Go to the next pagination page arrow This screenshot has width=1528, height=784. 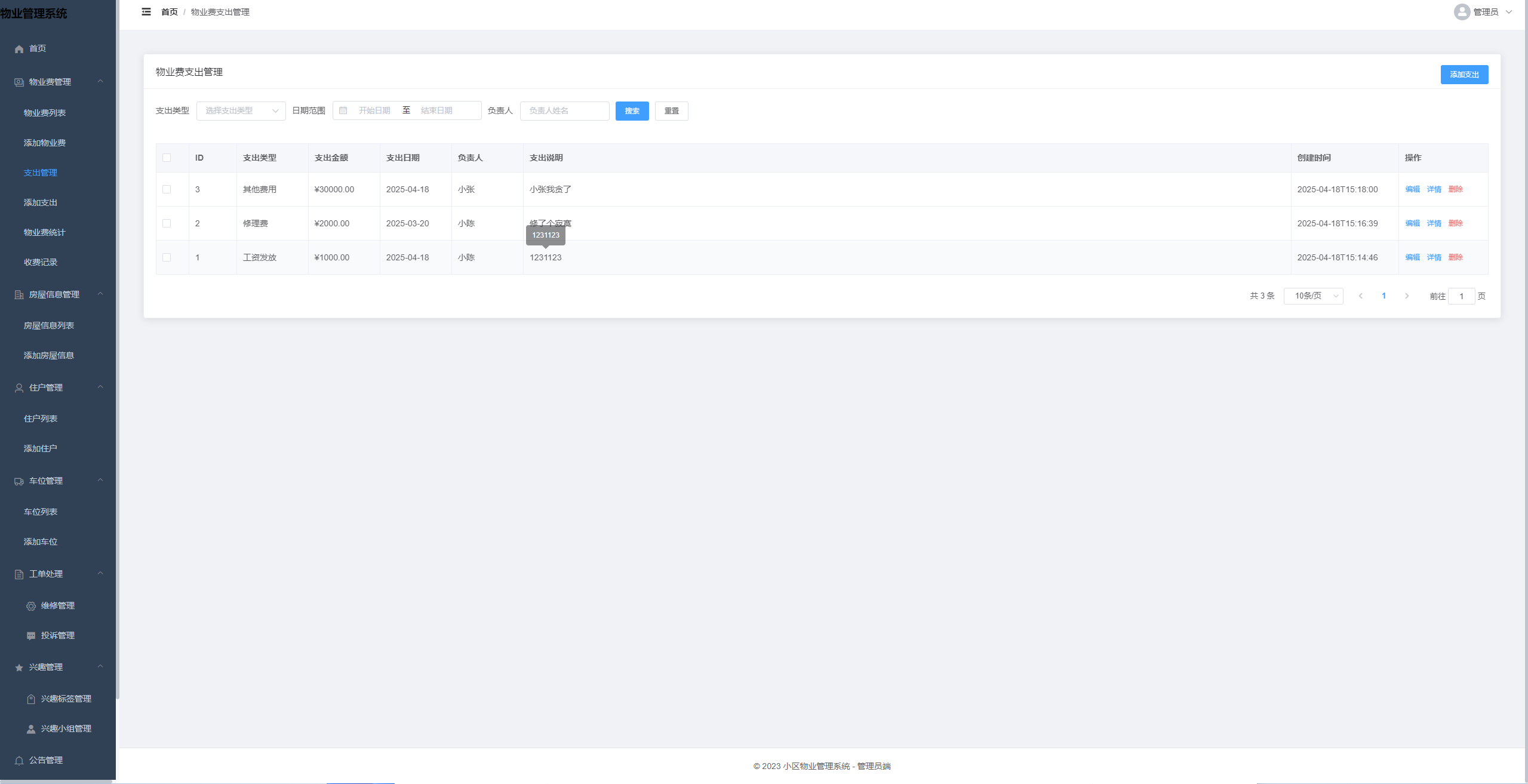1407,296
